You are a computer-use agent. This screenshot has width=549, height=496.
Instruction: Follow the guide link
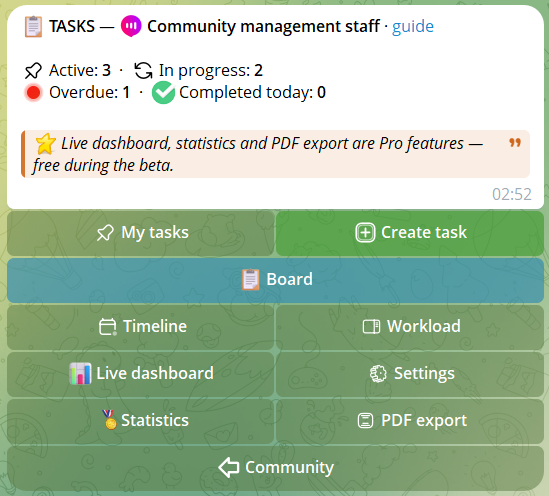click(413, 27)
